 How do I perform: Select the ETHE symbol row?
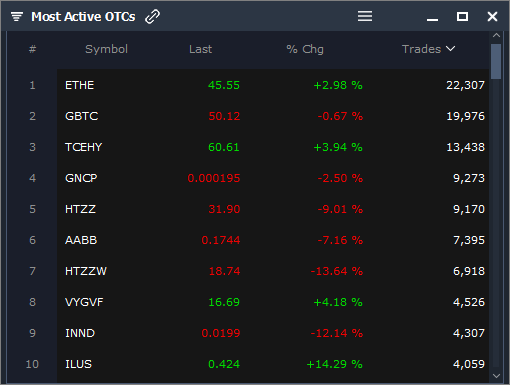tap(273, 85)
